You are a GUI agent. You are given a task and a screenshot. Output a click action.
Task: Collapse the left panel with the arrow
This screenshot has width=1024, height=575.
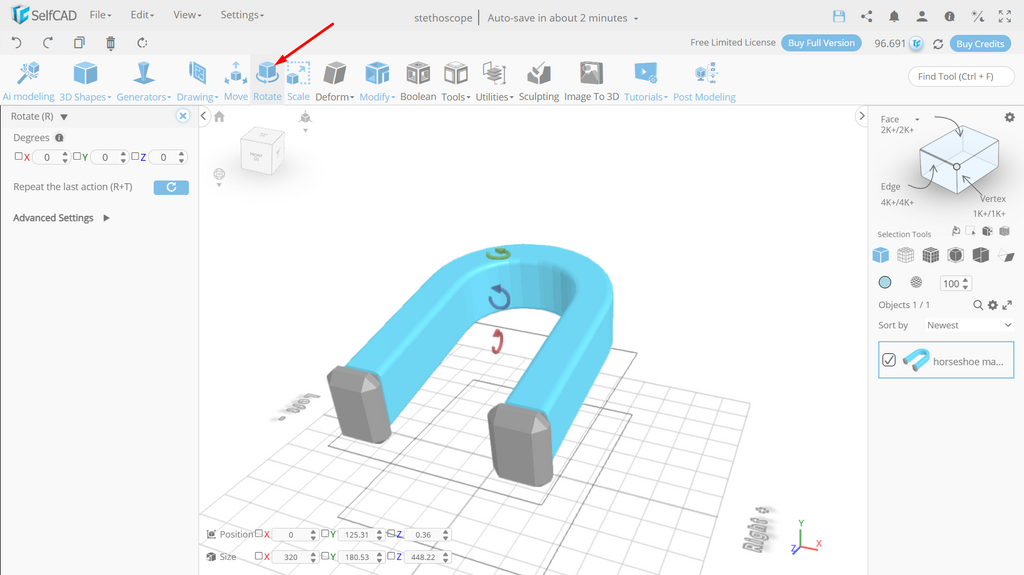point(204,116)
